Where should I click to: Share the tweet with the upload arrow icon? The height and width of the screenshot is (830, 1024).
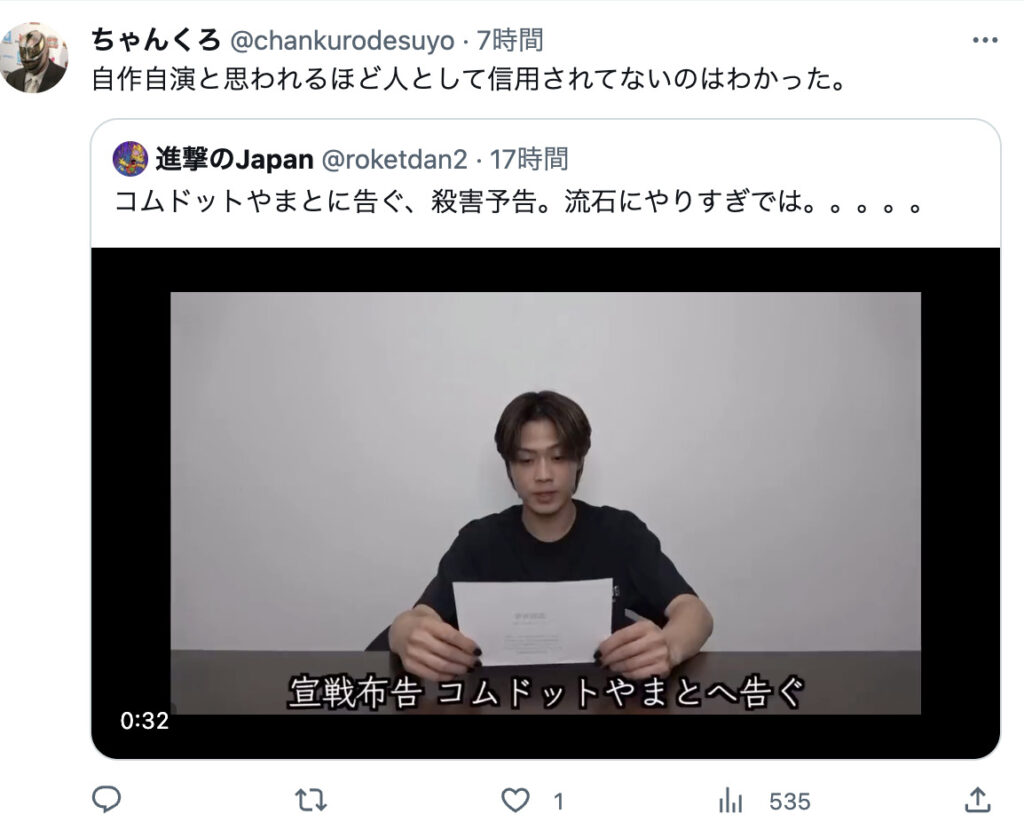pos(978,799)
